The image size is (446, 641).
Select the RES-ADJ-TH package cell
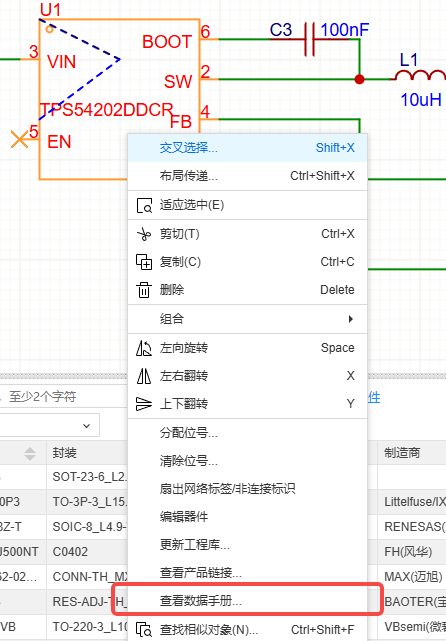(x=87, y=601)
